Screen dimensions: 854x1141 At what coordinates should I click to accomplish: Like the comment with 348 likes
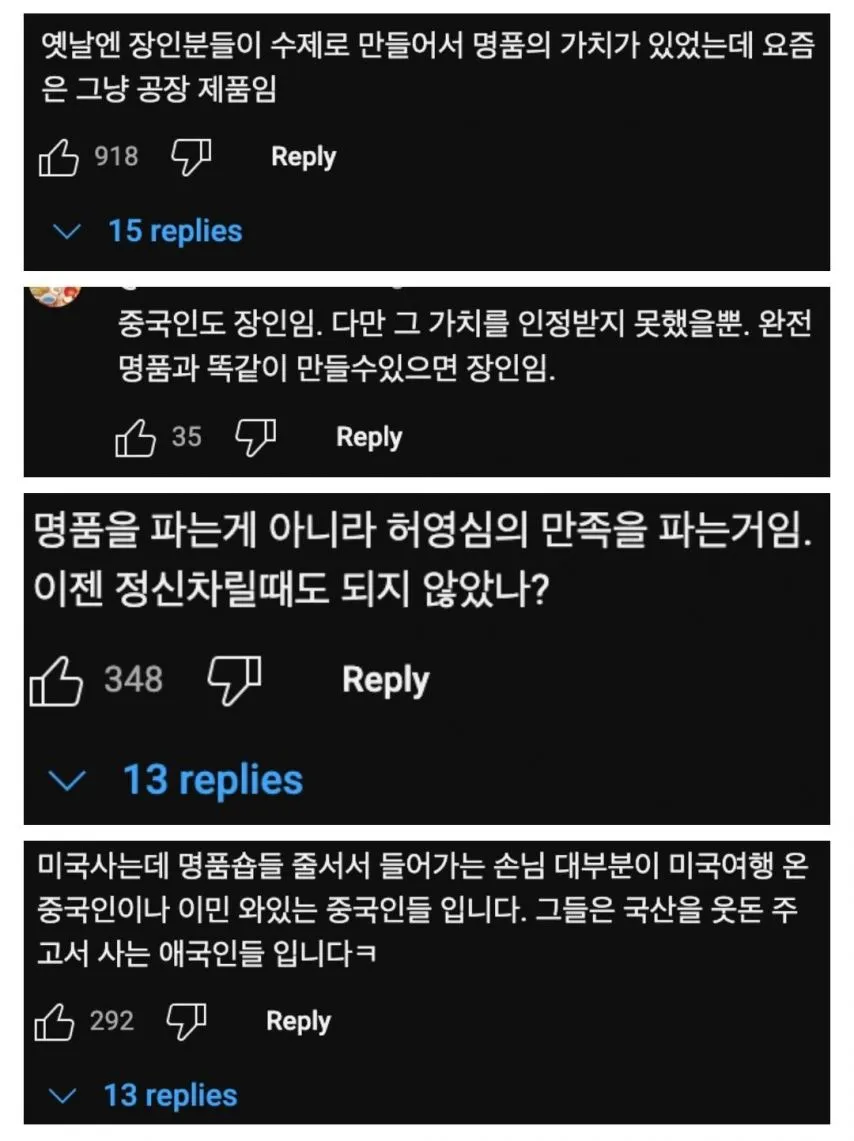(x=56, y=682)
